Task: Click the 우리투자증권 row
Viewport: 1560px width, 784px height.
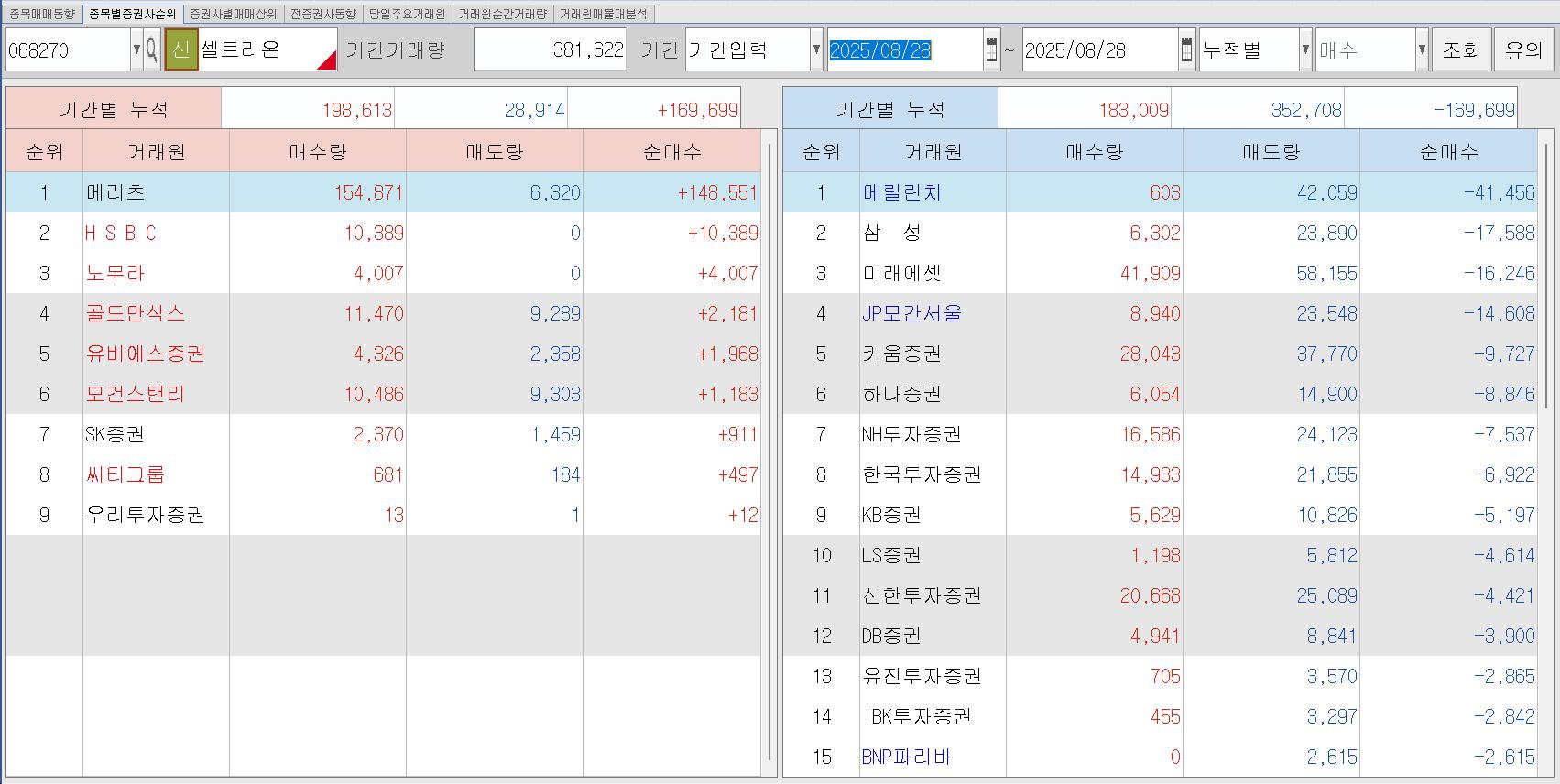Action: click(383, 515)
